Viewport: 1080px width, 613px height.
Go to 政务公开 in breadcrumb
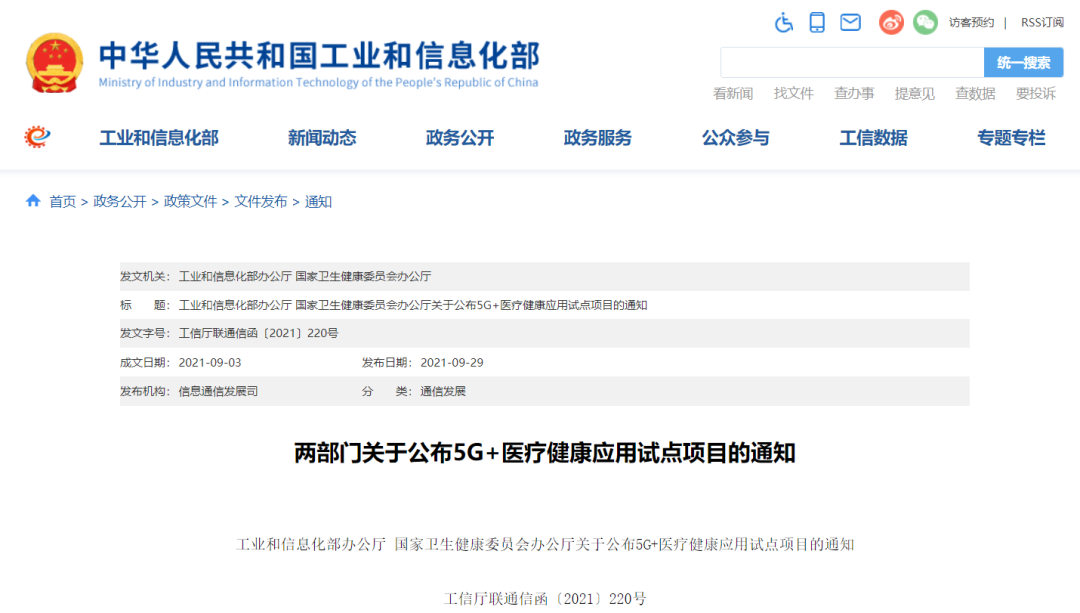(x=120, y=202)
